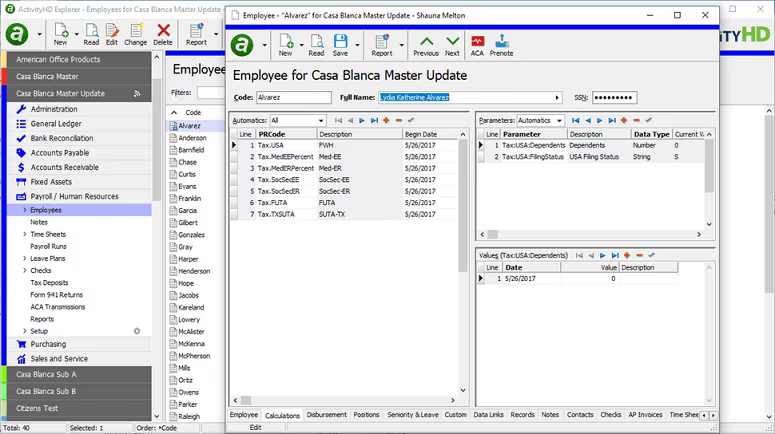Click in the Code field
The image size is (775, 434).
click(x=294, y=98)
